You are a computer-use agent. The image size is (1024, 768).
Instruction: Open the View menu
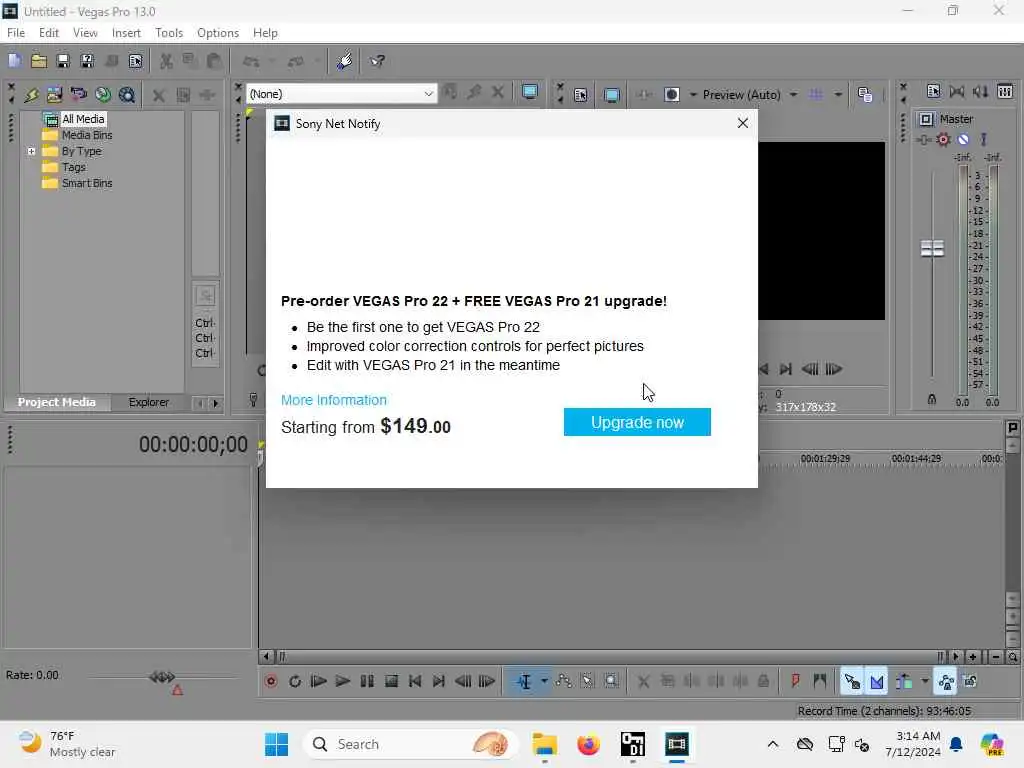85,33
